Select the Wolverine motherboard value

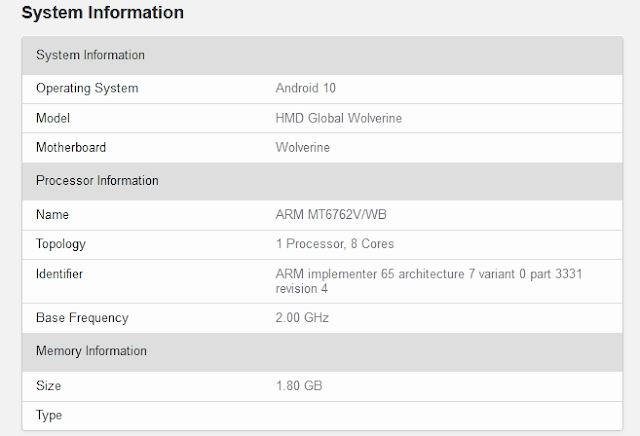(x=302, y=147)
